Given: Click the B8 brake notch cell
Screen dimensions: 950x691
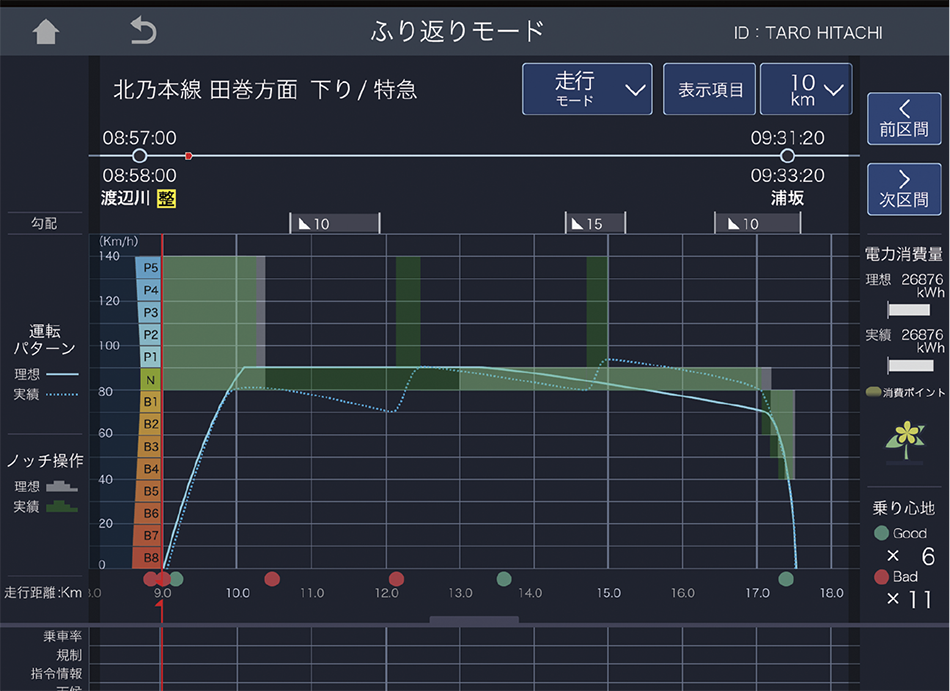Looking at the screenshot, I should pyautogui.click(x=150, y=557).
